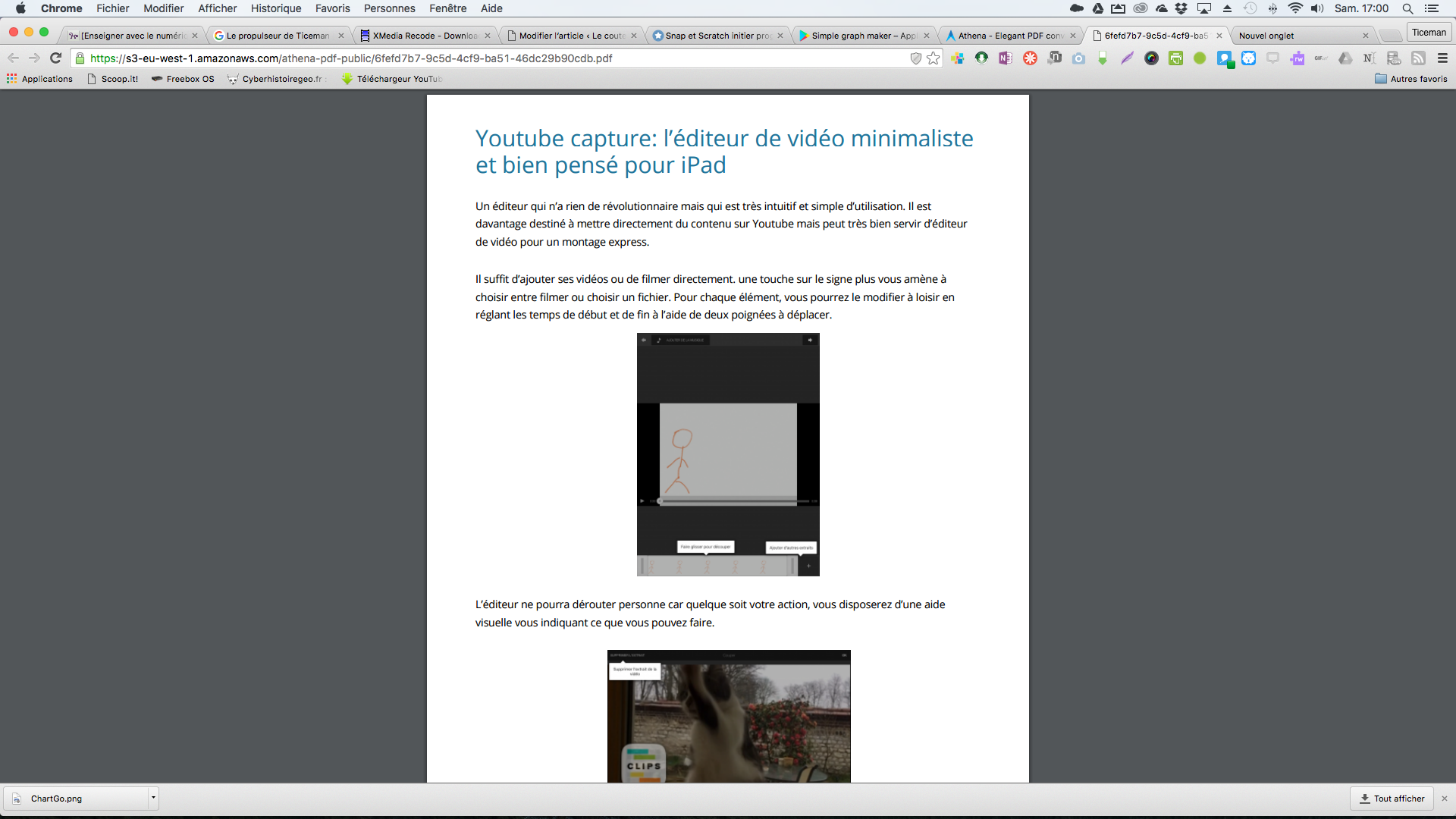1456x819 pixels.
Task: Open the blue chat bubble extension
Action: 1225,59
